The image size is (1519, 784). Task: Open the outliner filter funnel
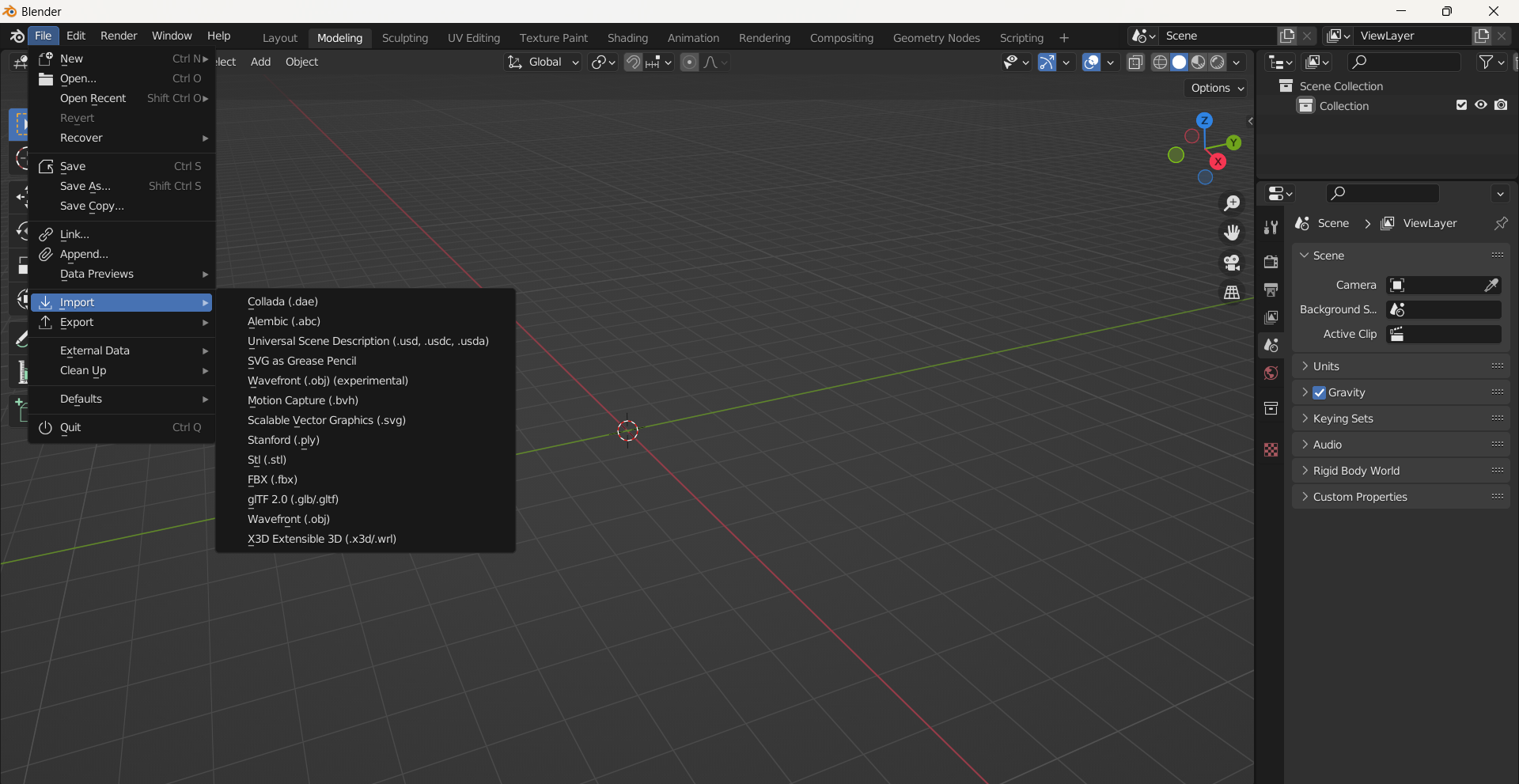[x=1491, y=62]
